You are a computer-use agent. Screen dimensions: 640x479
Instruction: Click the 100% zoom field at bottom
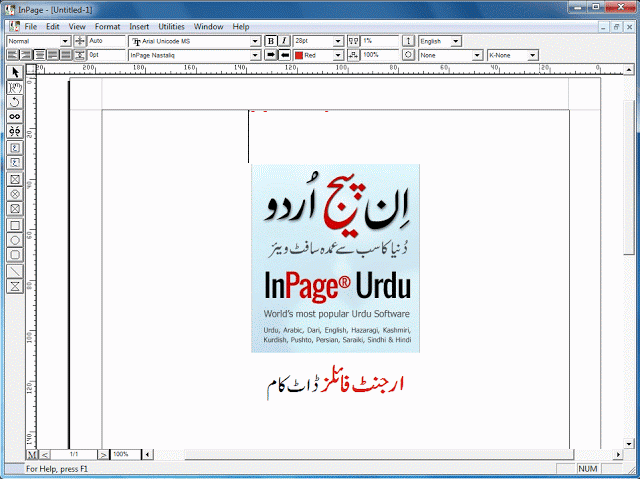(x=126, y=454)
